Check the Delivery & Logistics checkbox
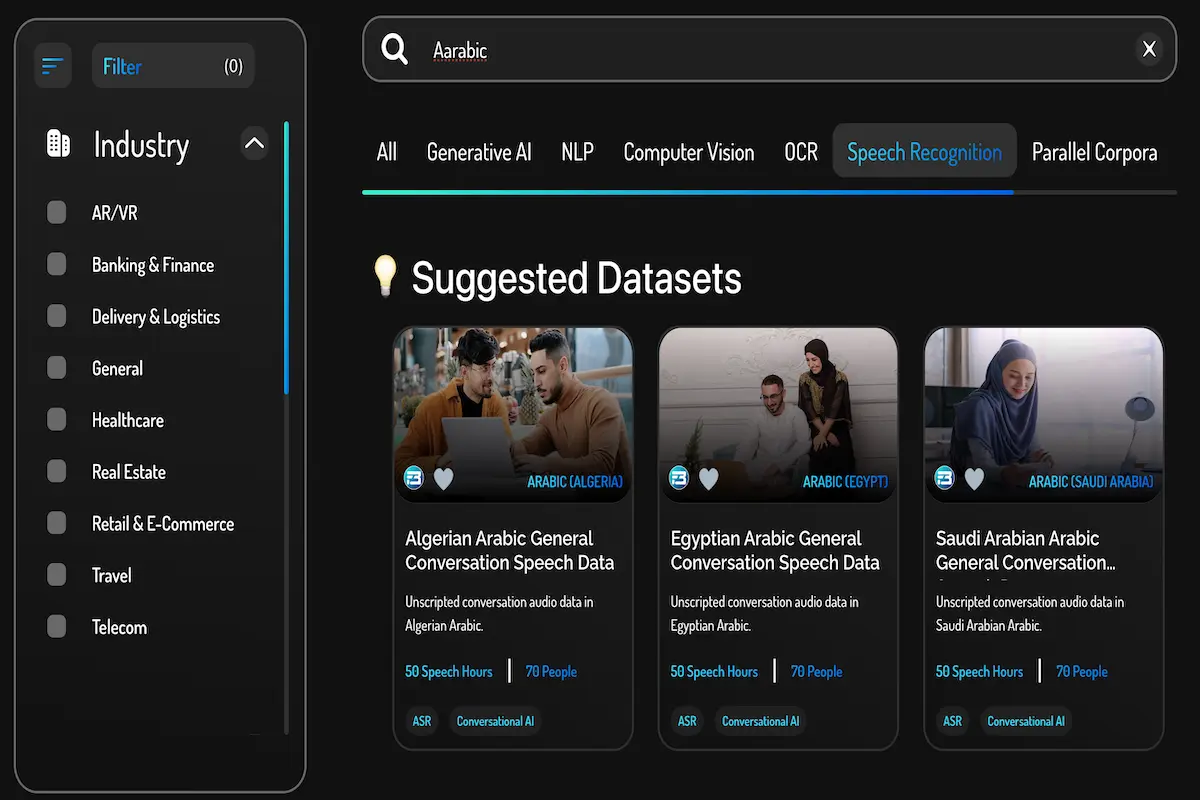1200x800 pixels. coord(57,316)
